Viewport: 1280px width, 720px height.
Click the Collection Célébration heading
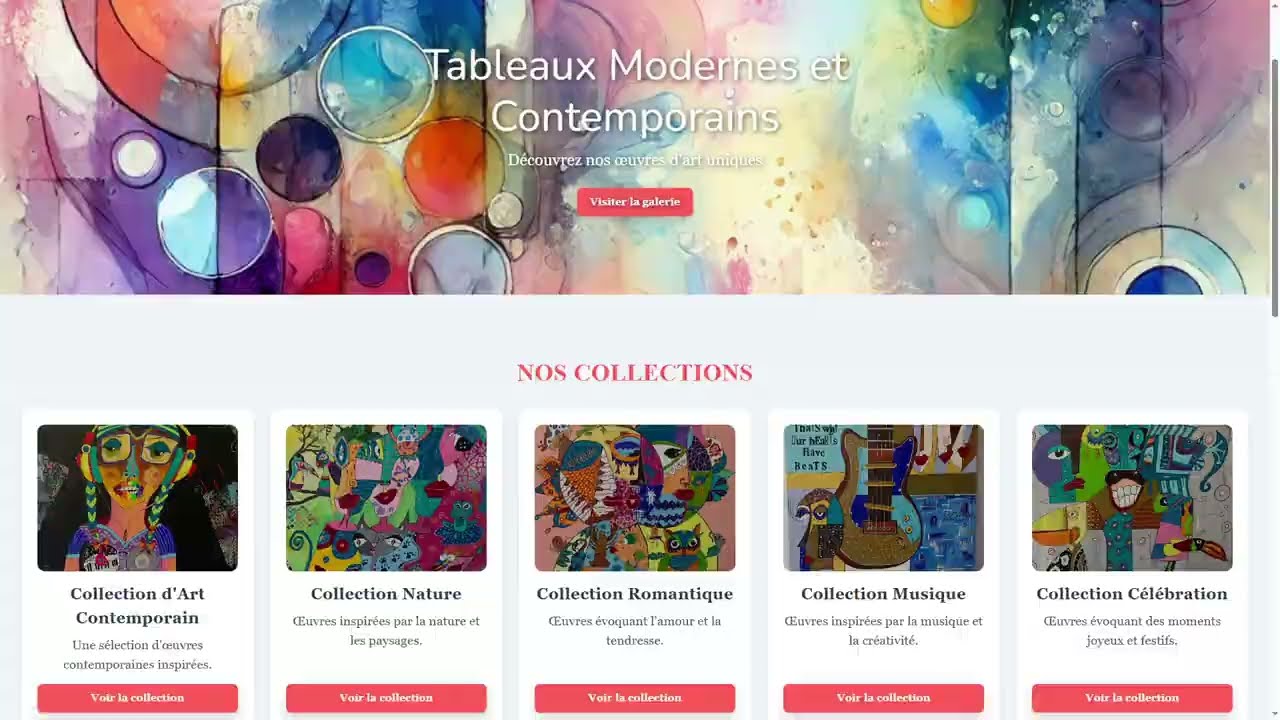pyautogui.click(x=1132, y=594)
